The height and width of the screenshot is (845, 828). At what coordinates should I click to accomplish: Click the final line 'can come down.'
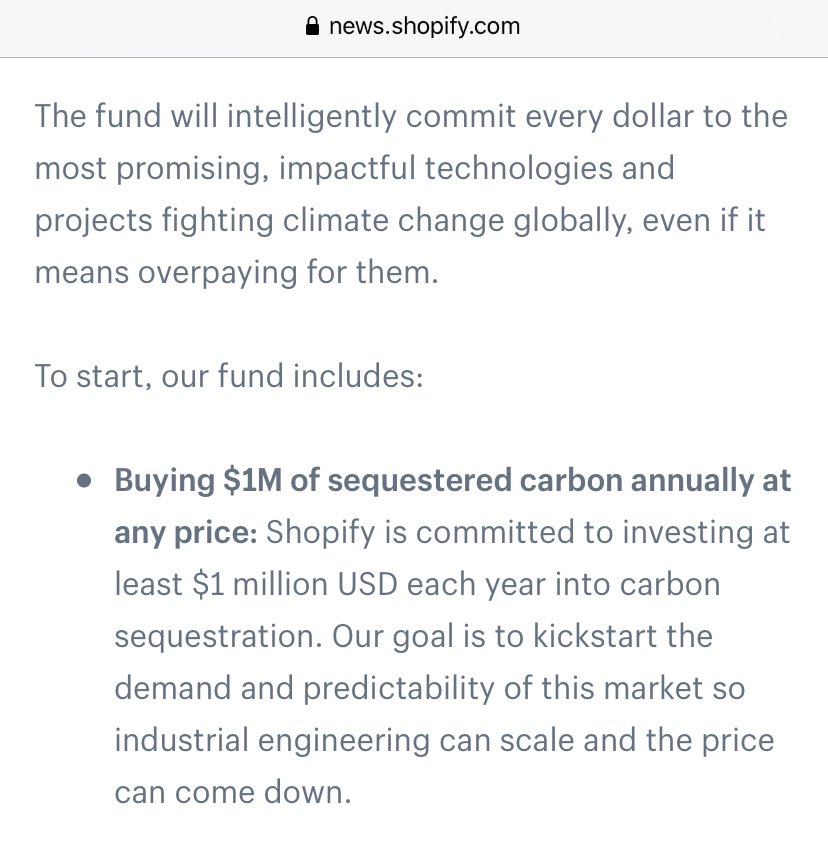(233, 793)
